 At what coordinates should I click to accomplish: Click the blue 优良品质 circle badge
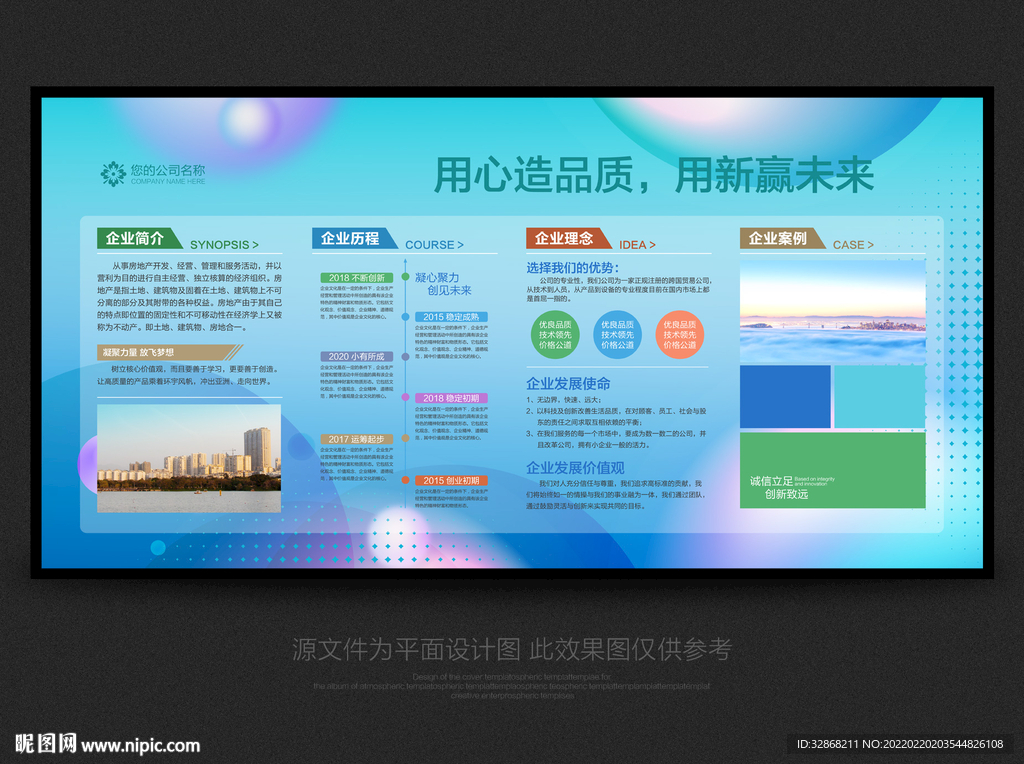pos(617,335)
